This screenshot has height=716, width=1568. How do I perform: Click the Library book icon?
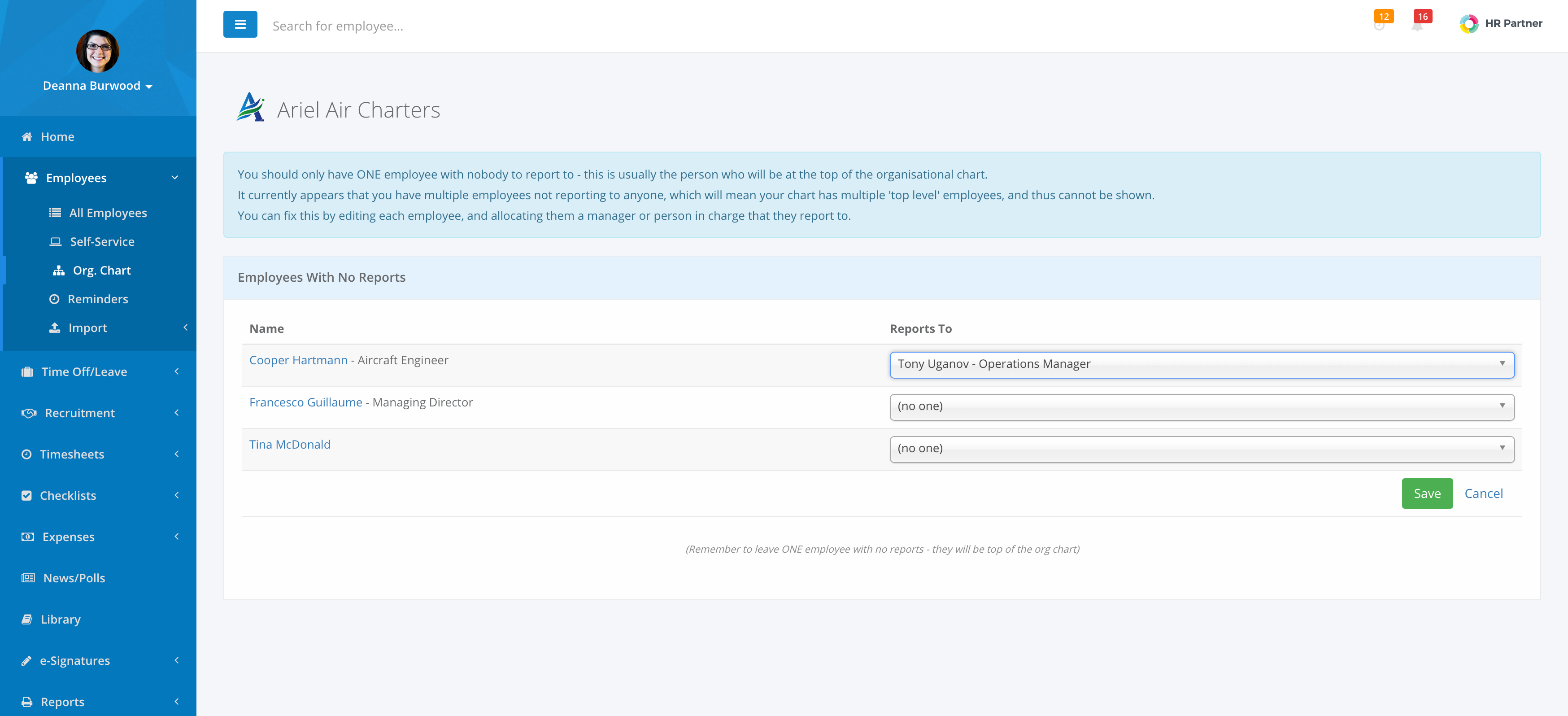click(27, 619)
